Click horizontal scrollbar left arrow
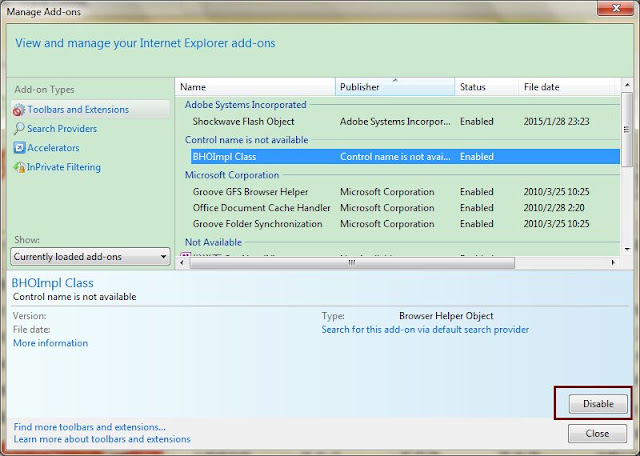Viewport: 640px width, 456px height. pos(182,263)
